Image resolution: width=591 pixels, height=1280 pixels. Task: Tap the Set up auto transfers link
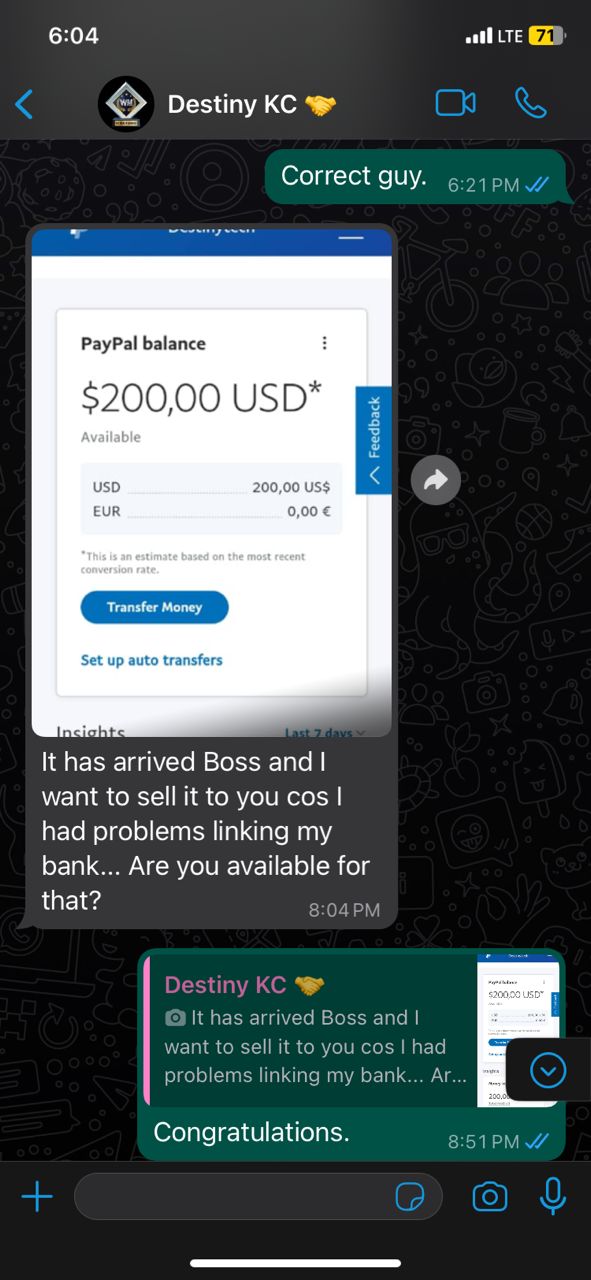click(x=151, y=660)
